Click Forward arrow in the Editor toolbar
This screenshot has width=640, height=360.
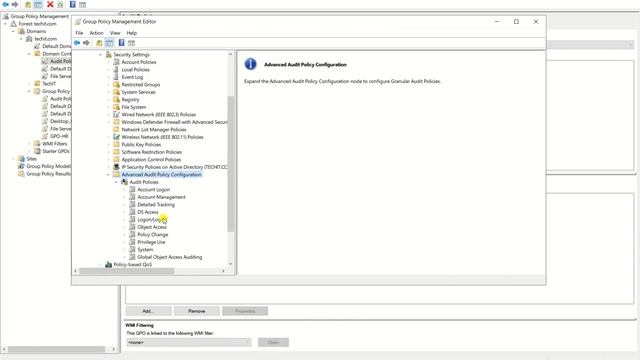point(86,43)
